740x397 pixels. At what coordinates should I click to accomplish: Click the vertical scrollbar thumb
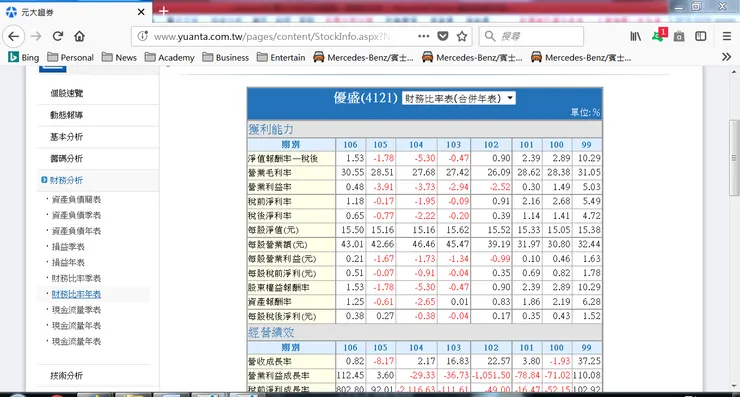[x=734, y=158]
